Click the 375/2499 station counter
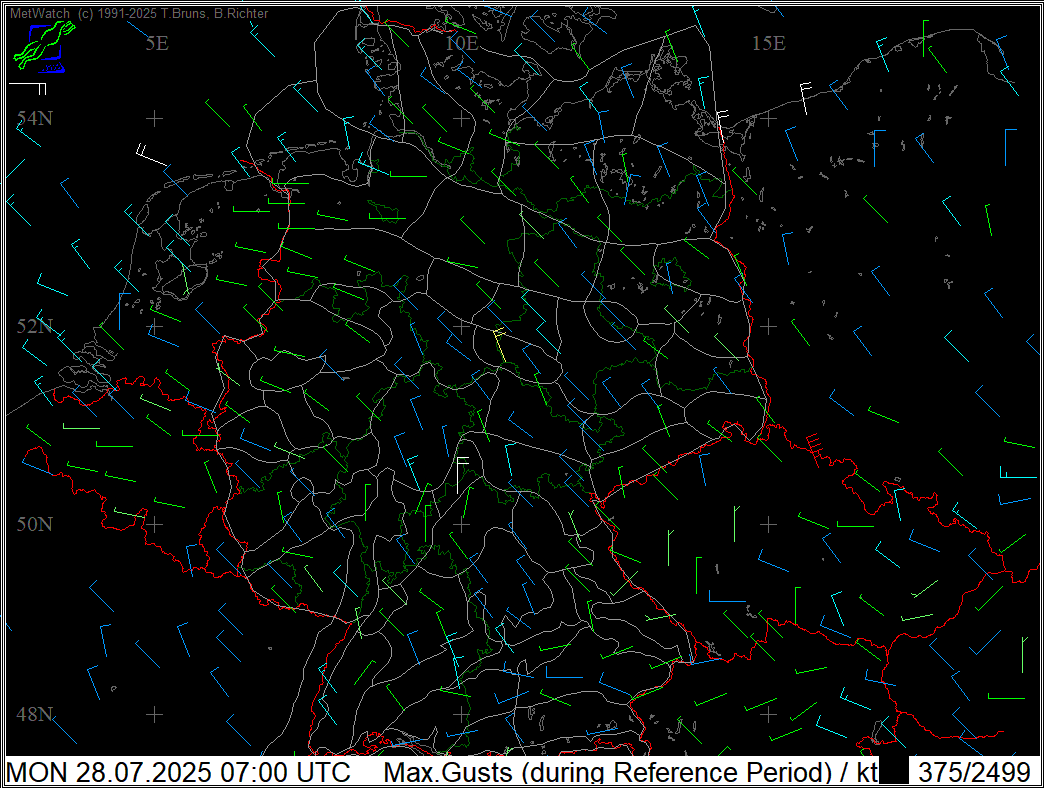This screenshot has width=1044, height=788. 974,773
